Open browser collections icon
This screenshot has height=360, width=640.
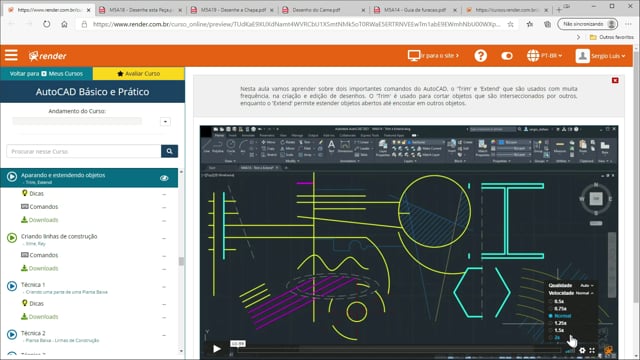pyautogui.click(x=547, y=24)
